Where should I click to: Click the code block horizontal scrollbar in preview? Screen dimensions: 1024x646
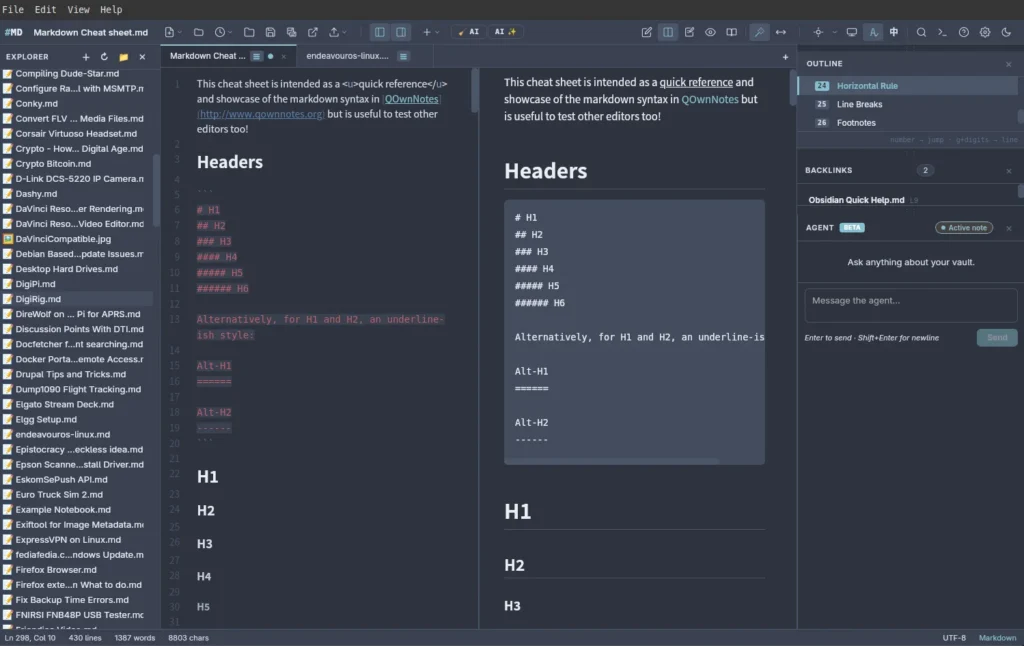point(613,461)
